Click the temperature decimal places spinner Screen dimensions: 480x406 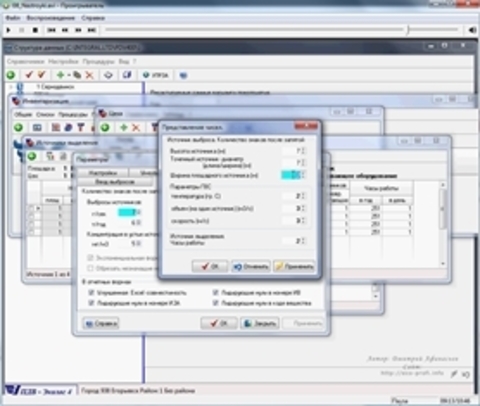point(294,196)
